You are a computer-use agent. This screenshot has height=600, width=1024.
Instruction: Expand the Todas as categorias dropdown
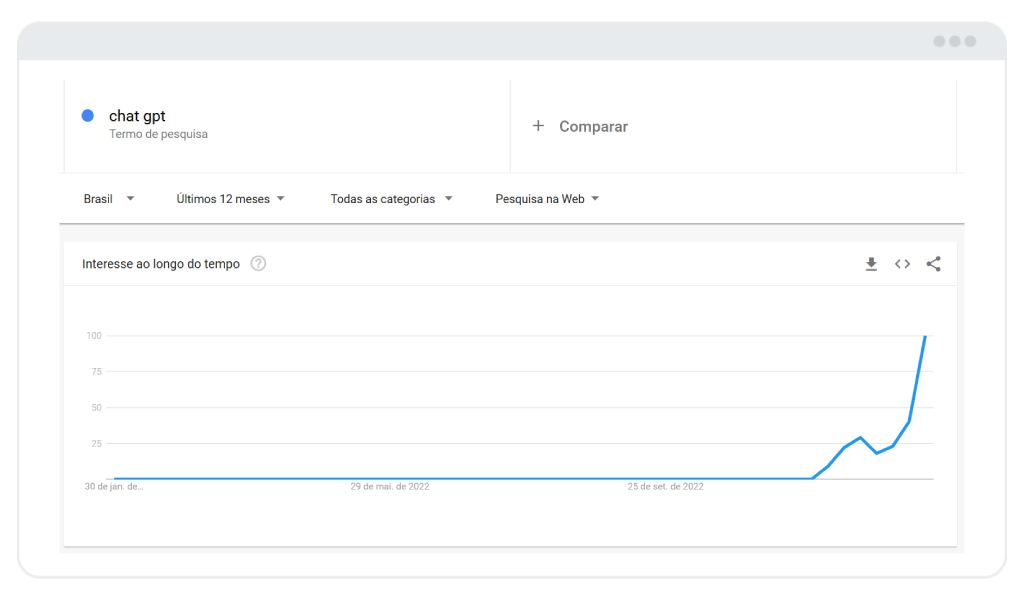pos(391,198)
